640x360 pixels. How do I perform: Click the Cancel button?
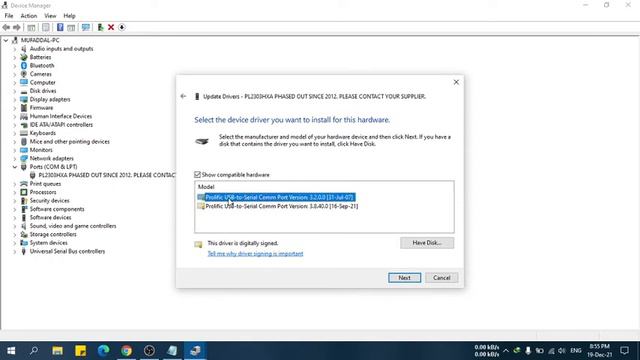click(x=442, y=278)
